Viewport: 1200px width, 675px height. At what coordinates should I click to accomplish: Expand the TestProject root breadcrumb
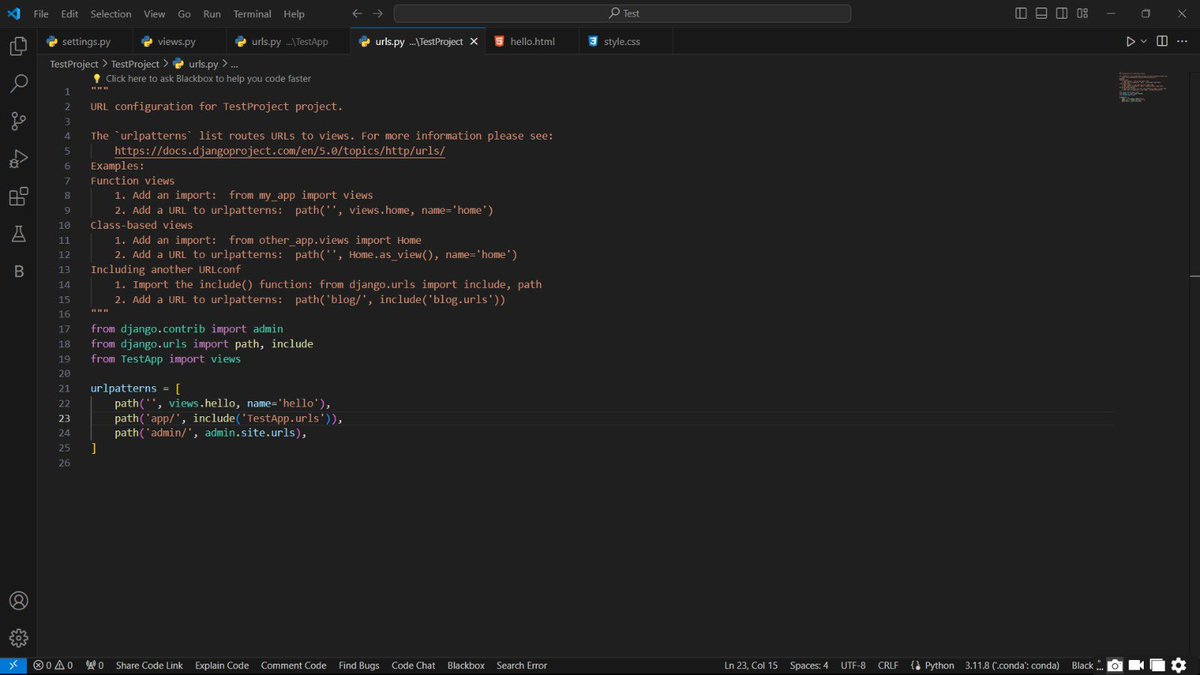click(x=74, y=64)
